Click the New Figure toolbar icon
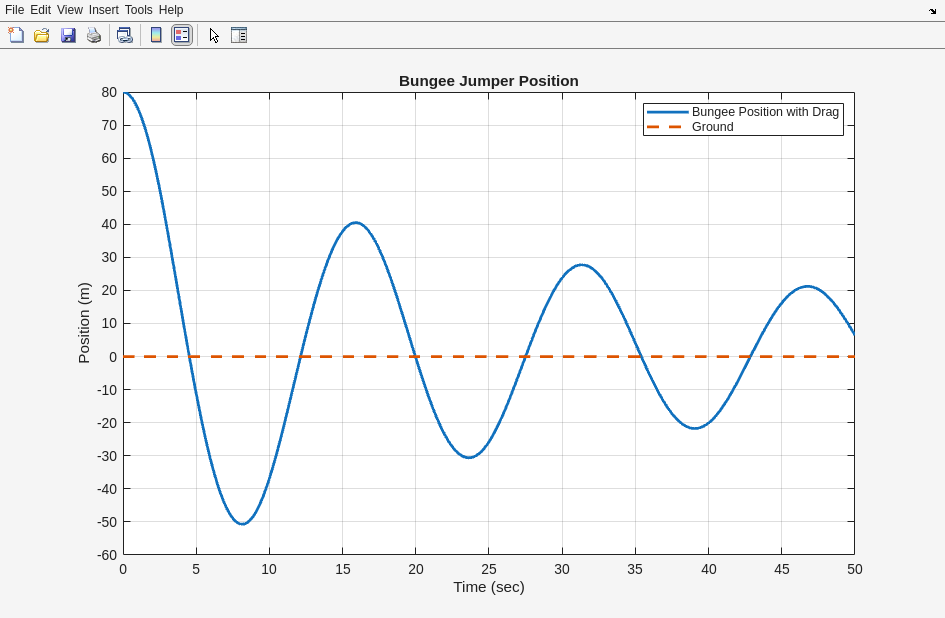 pos(16,35)
